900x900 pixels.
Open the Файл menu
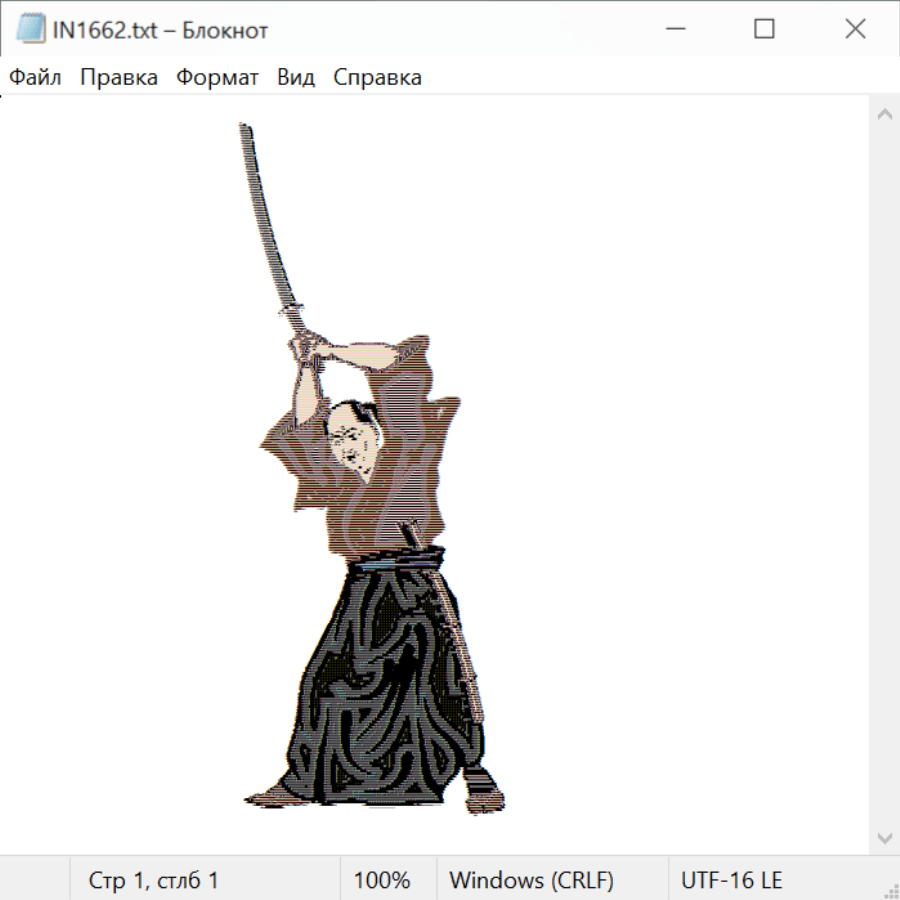(x=35, y=78)
